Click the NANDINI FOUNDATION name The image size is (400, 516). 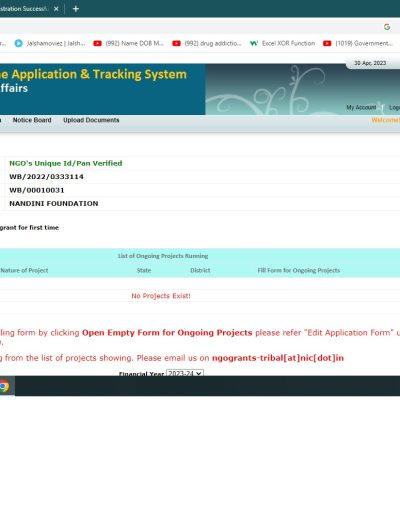coord(54,204)
